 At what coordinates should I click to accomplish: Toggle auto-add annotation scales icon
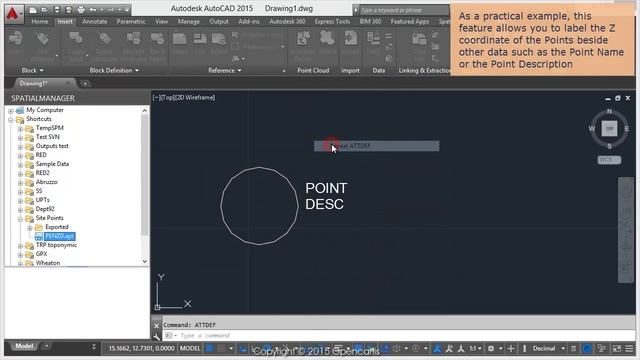449,349
